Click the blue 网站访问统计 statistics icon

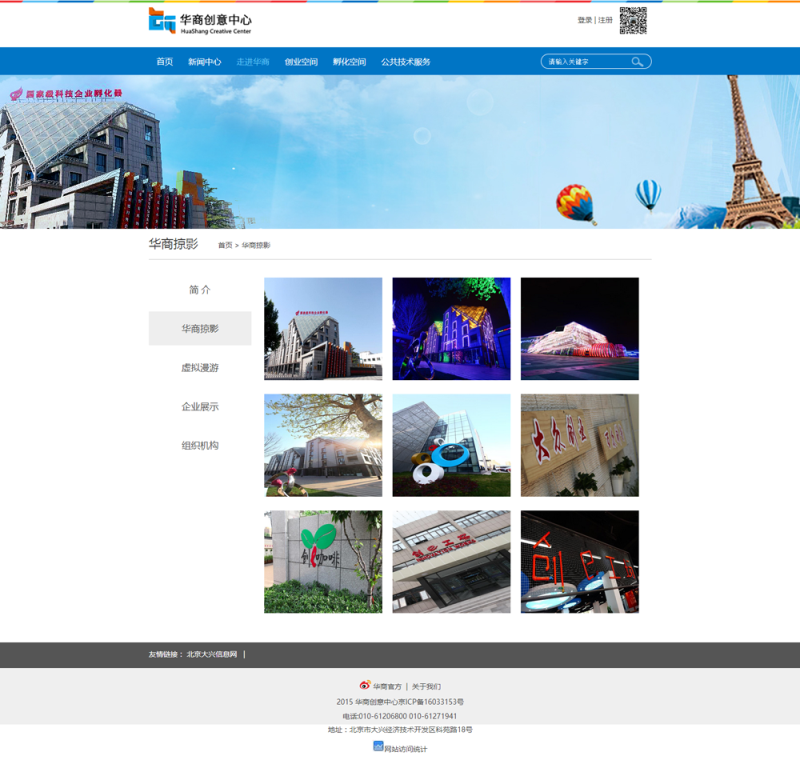tap(378, 746)
